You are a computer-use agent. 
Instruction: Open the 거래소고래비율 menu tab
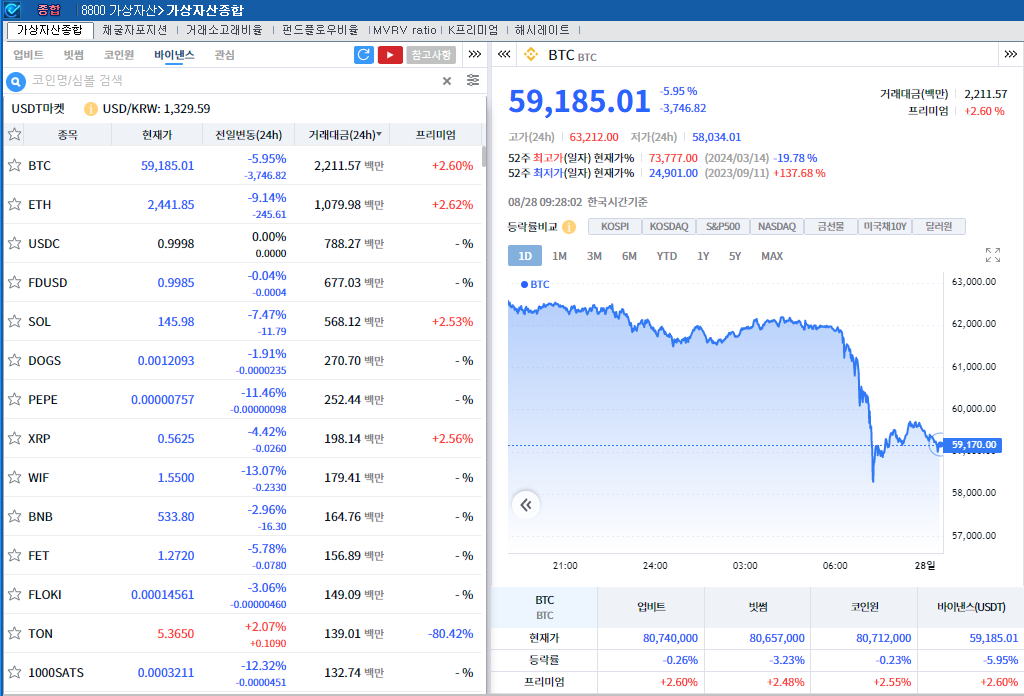point(224,30)
